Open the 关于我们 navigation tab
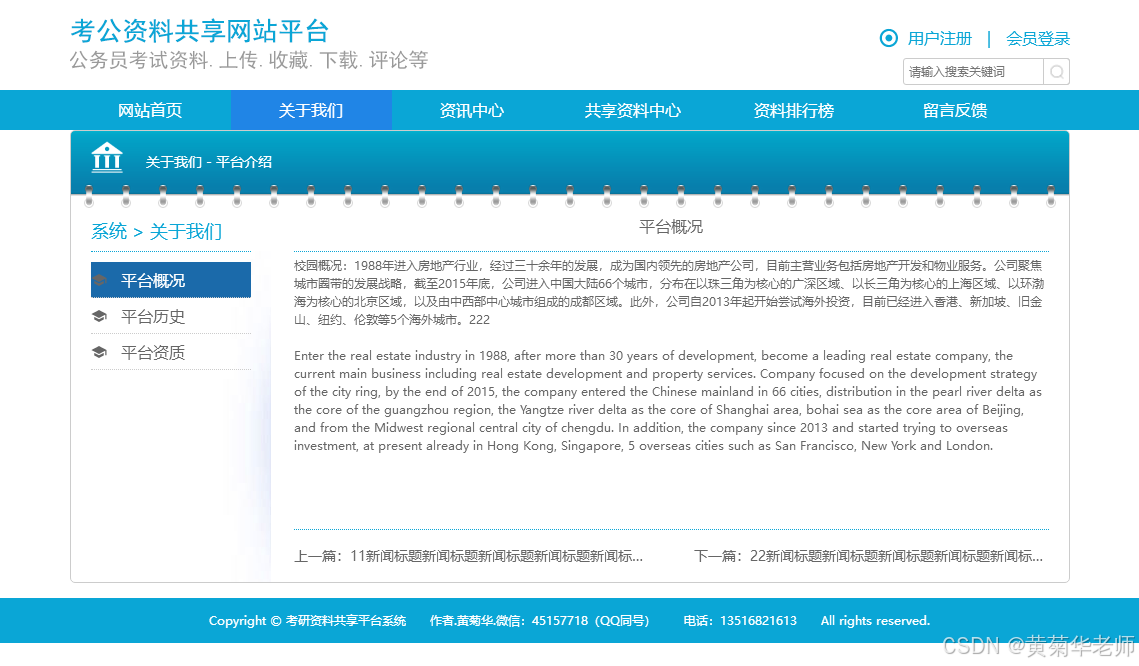Screen dimensions: 1139x666 (x=311, y=110)
